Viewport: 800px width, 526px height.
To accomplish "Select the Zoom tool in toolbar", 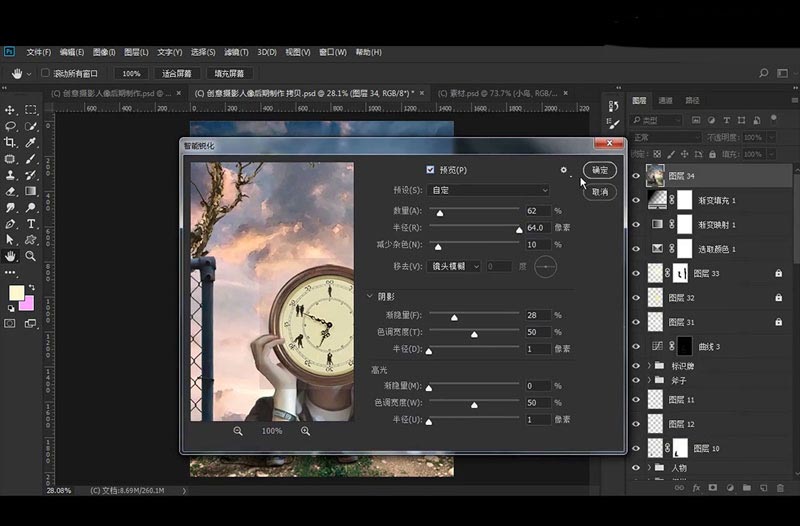I will (31, 256).
